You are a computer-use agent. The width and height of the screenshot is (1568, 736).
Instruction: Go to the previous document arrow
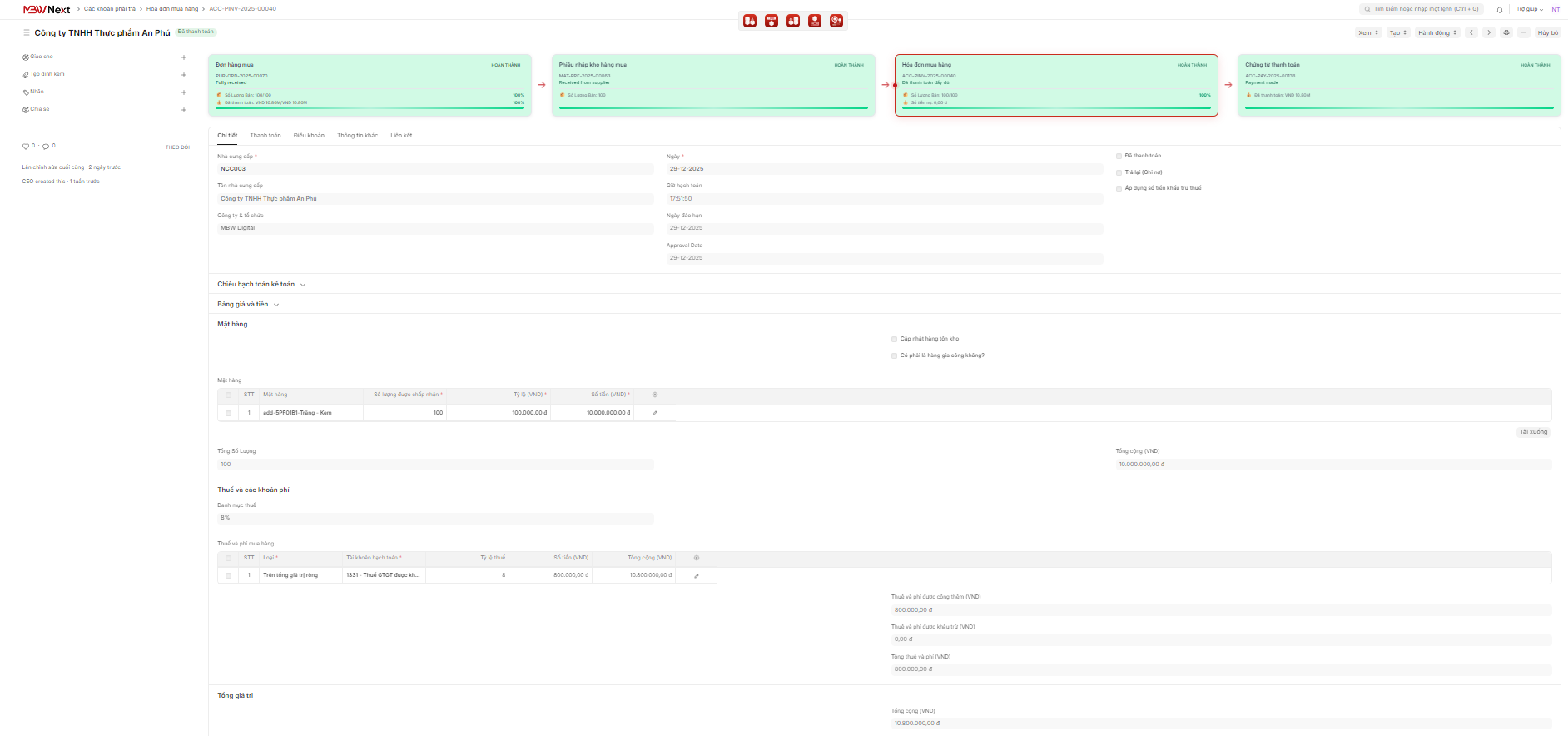(x=1471, y=33)
